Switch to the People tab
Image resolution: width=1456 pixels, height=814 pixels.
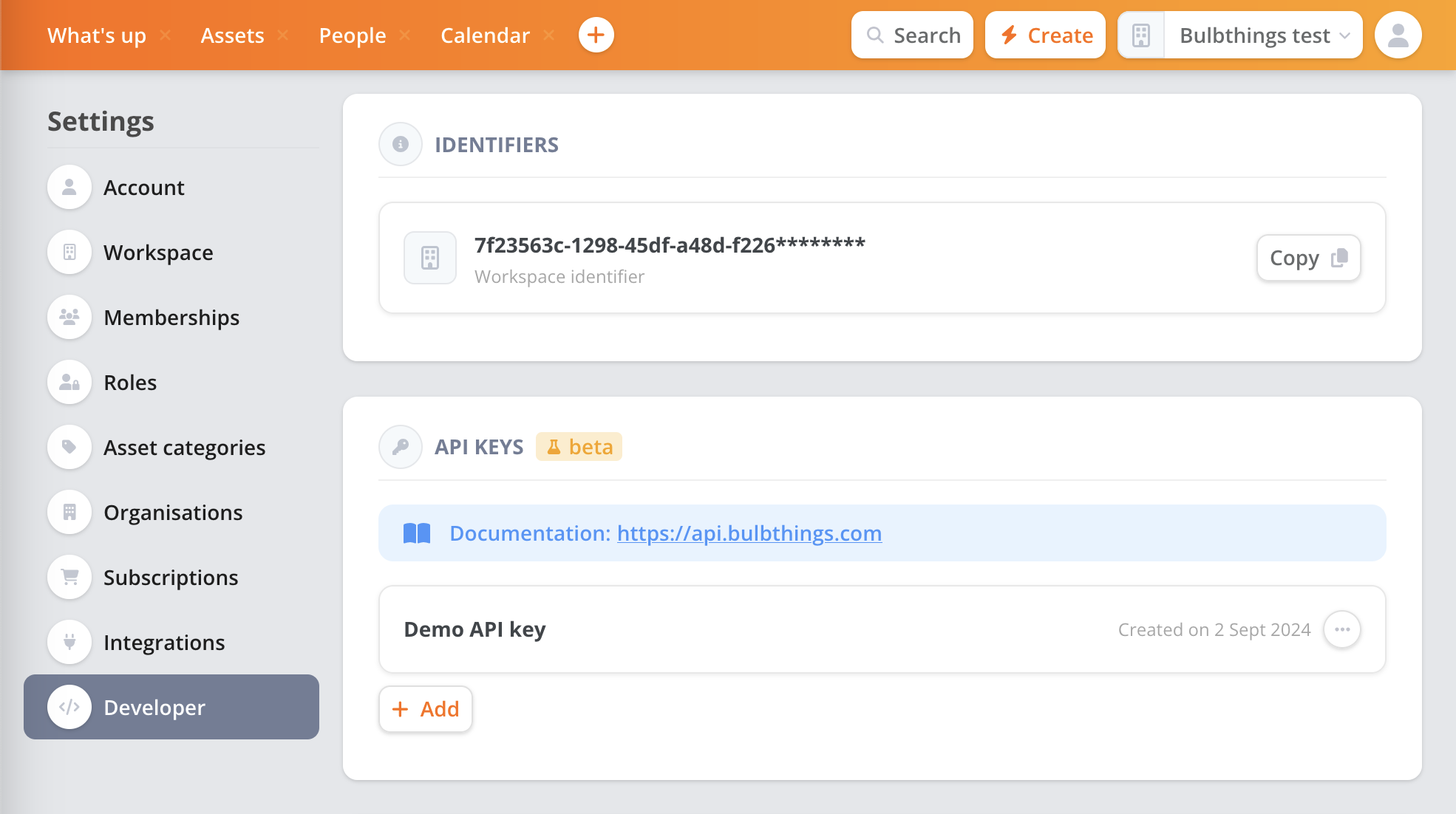353,35
